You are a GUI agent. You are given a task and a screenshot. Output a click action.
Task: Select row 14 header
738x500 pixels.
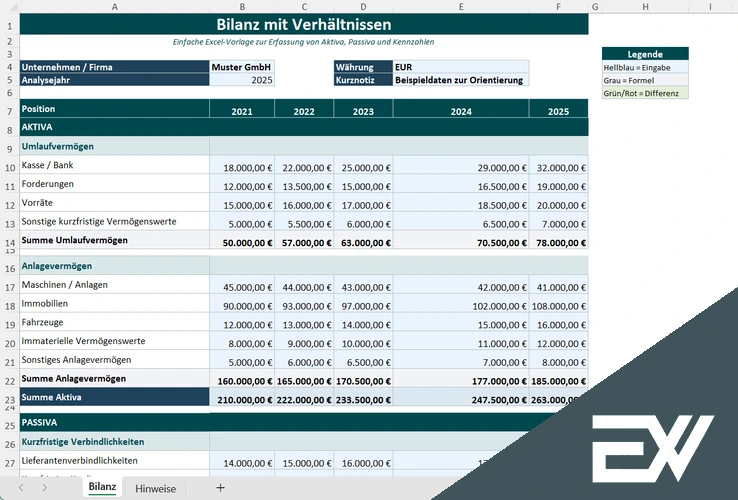[9, 241]
